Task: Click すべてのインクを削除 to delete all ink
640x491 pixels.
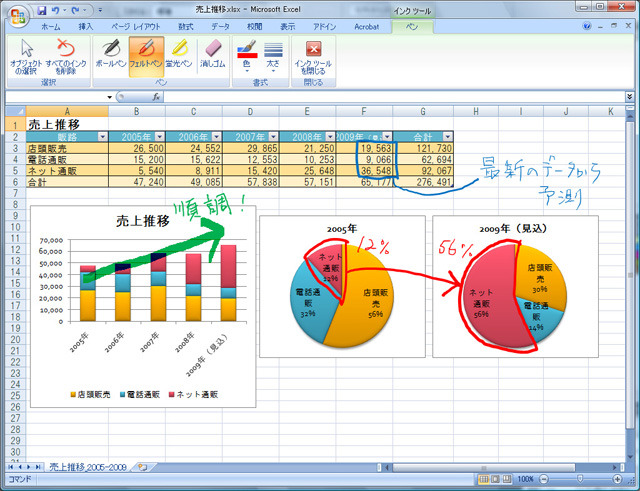Action: [66, 57]
